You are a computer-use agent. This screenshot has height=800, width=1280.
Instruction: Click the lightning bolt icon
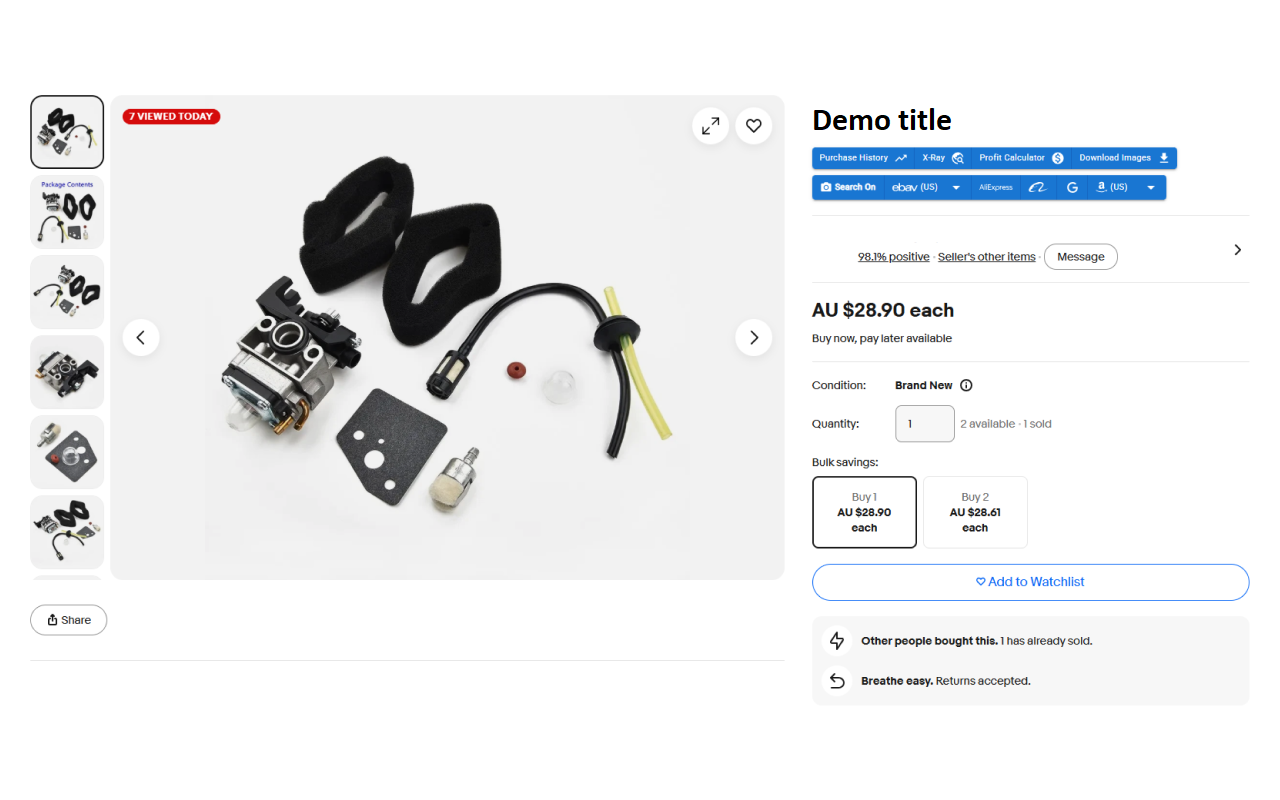coord(837,641)
